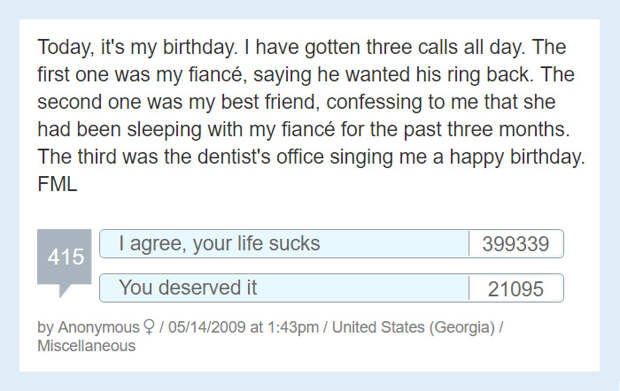The width and height of the screenshot is (620, 391).
Task: Open the Anonymous author link
Action: pyautogui.click(x=98, y=327)
